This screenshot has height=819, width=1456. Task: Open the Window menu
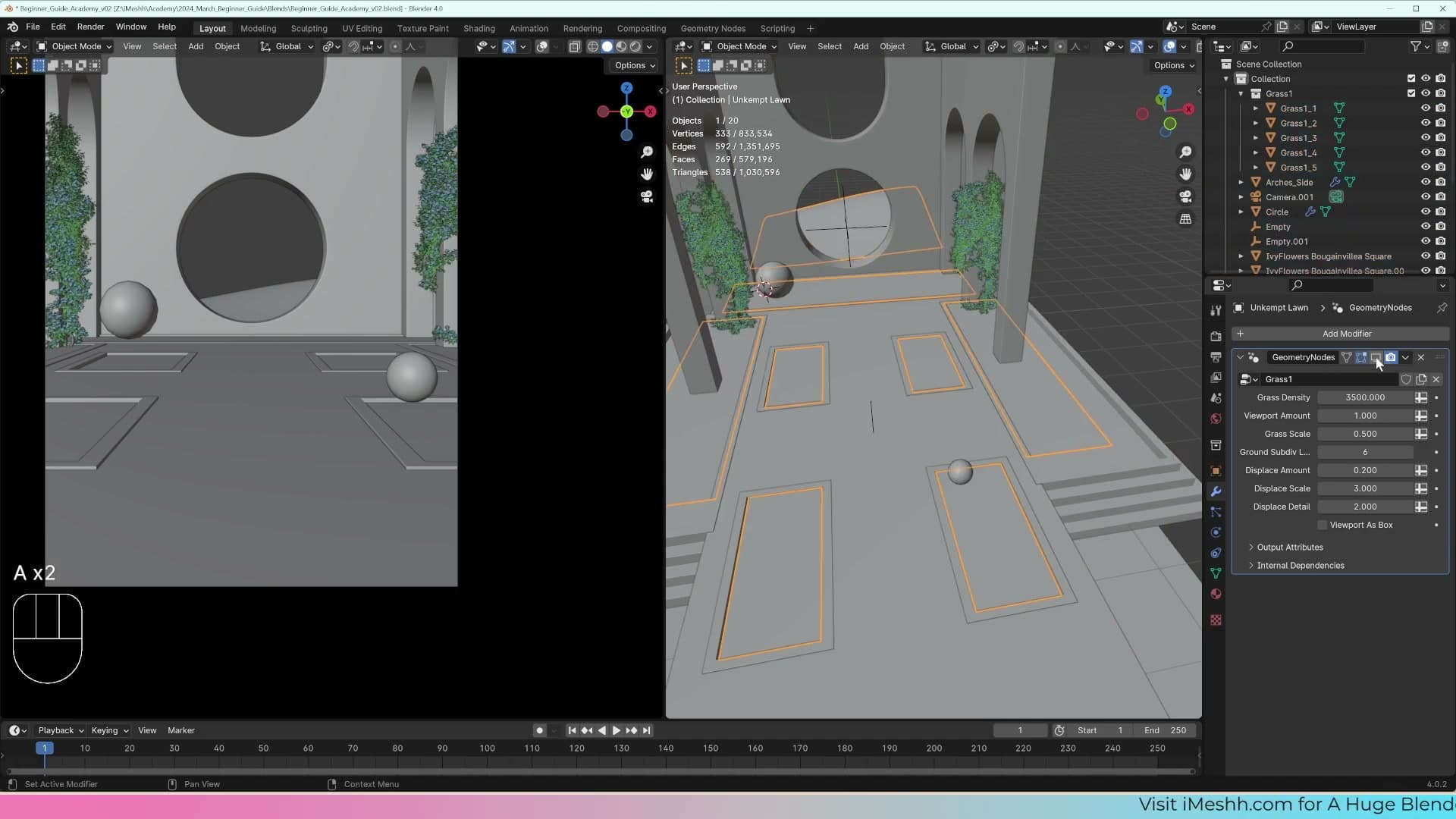(131, 27)
